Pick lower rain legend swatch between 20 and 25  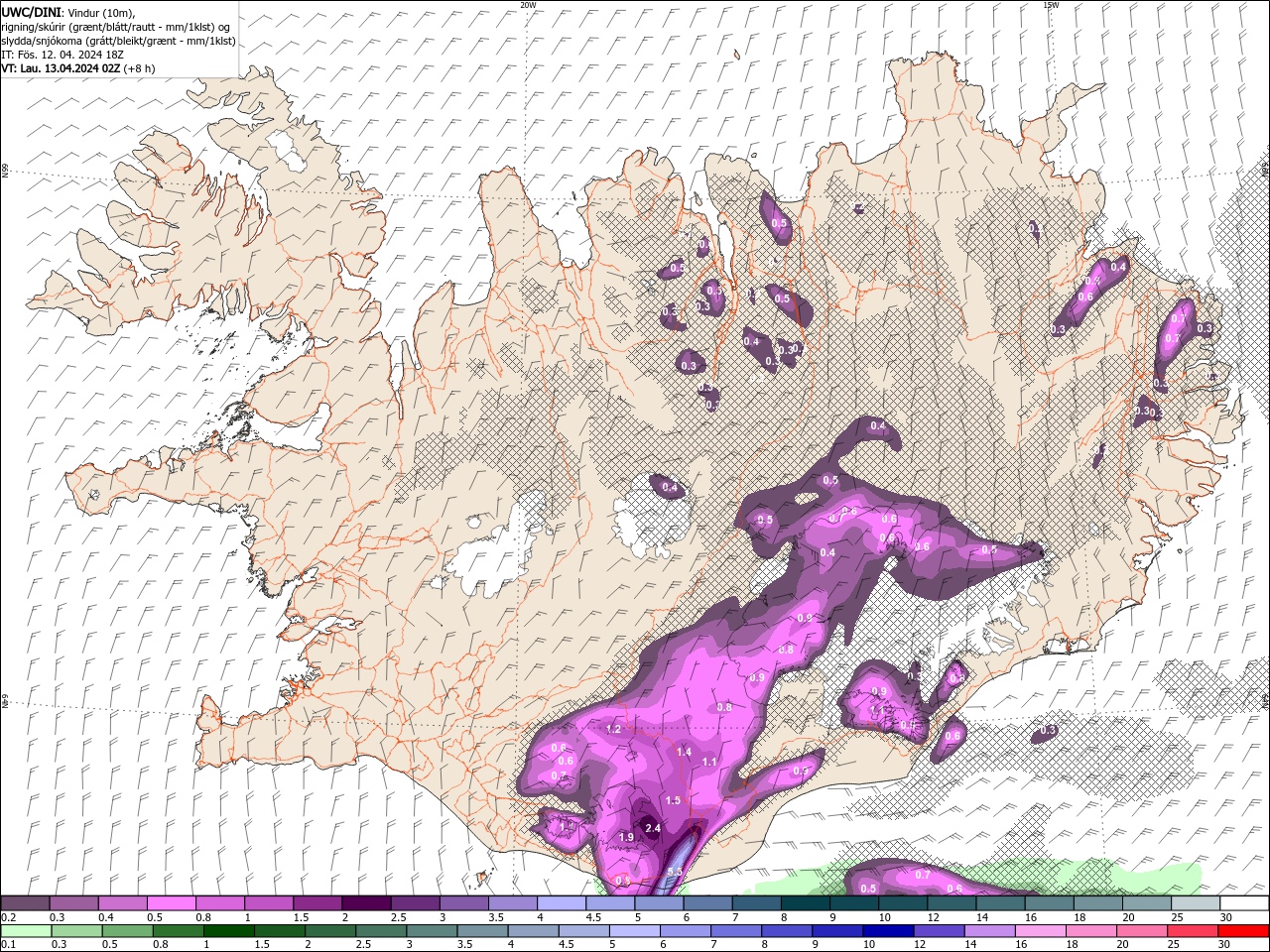(1143, 931)
